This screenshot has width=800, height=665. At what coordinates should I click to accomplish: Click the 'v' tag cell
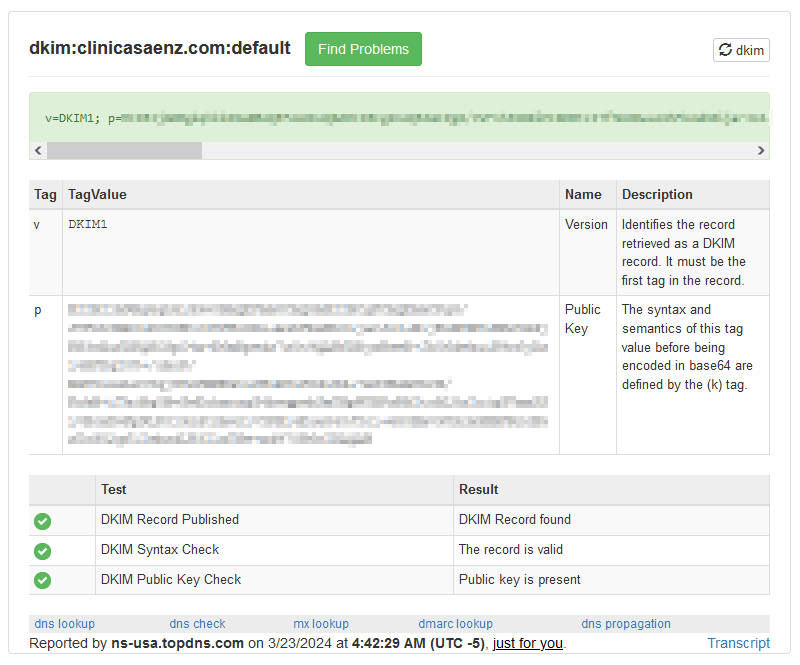coord(45,253)
